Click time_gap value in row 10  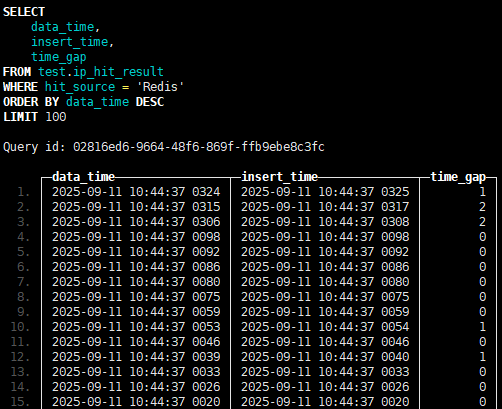(x=482, y=327)
